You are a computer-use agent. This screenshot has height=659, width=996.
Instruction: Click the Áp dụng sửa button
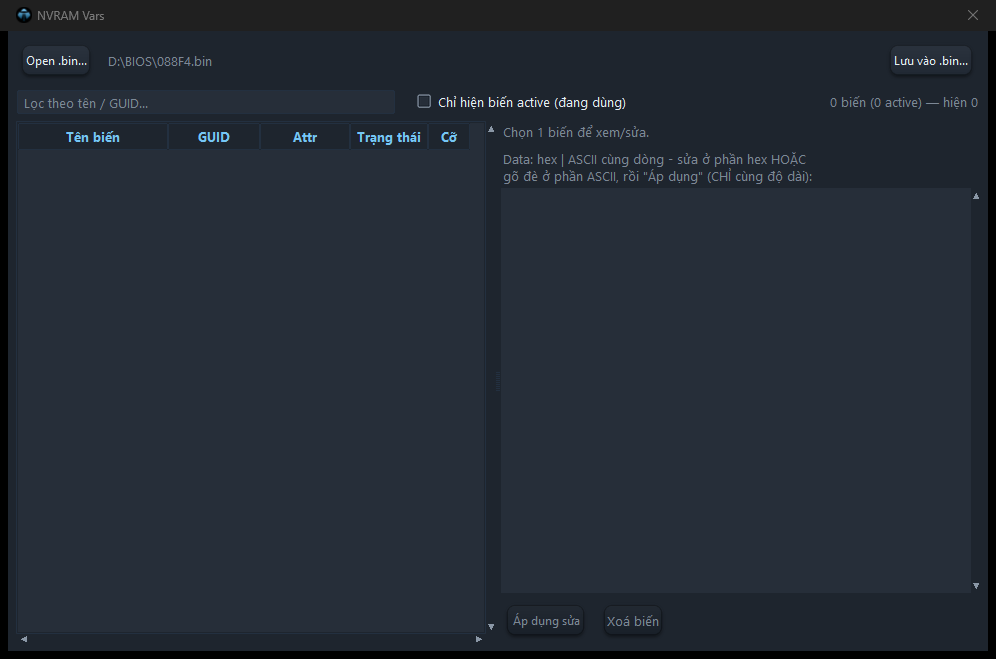tap(546, 621)
